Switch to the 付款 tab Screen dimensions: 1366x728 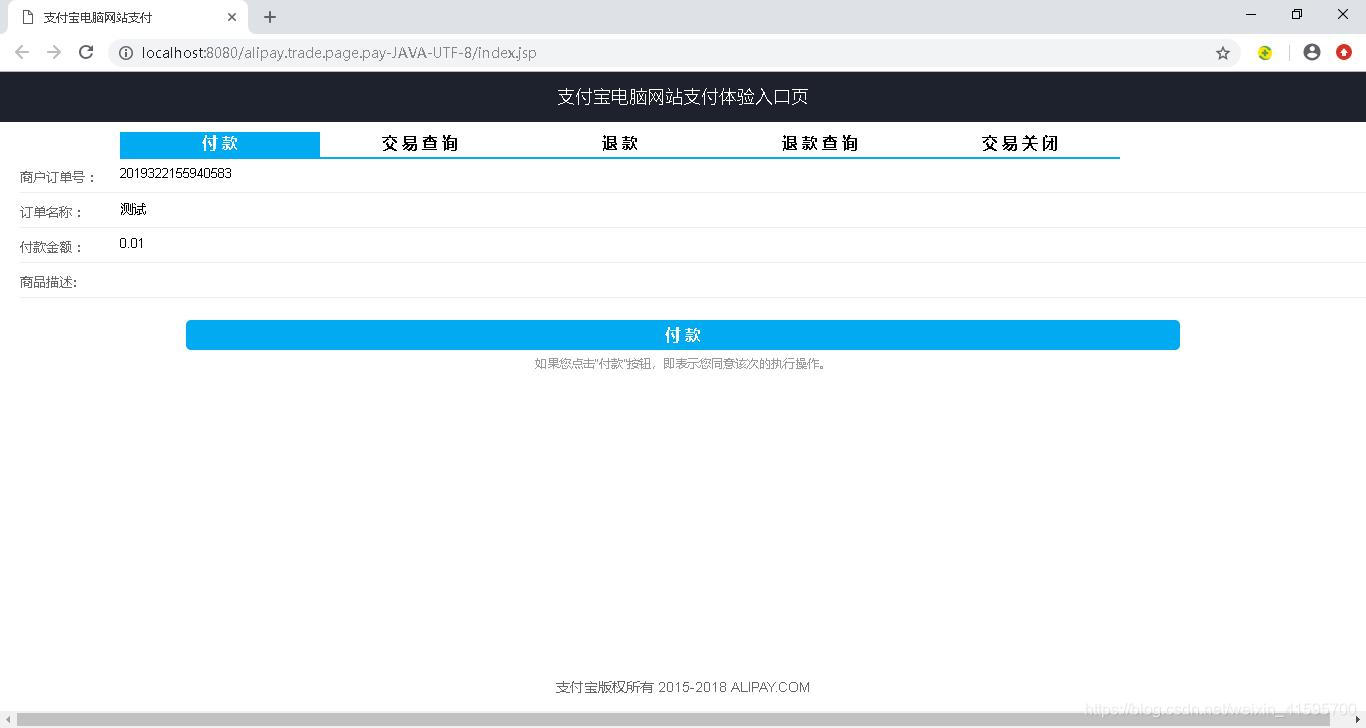pyautogui.click(x=220, y=144)
